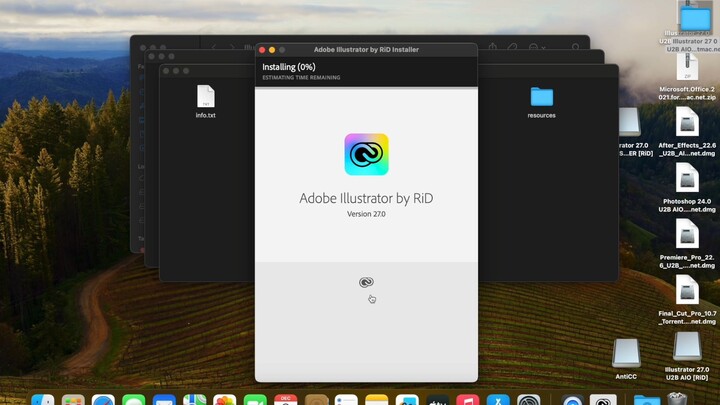The image size is (720, 405).
Task: Open App Store from the Dock
Action: (x=498, y=400)
